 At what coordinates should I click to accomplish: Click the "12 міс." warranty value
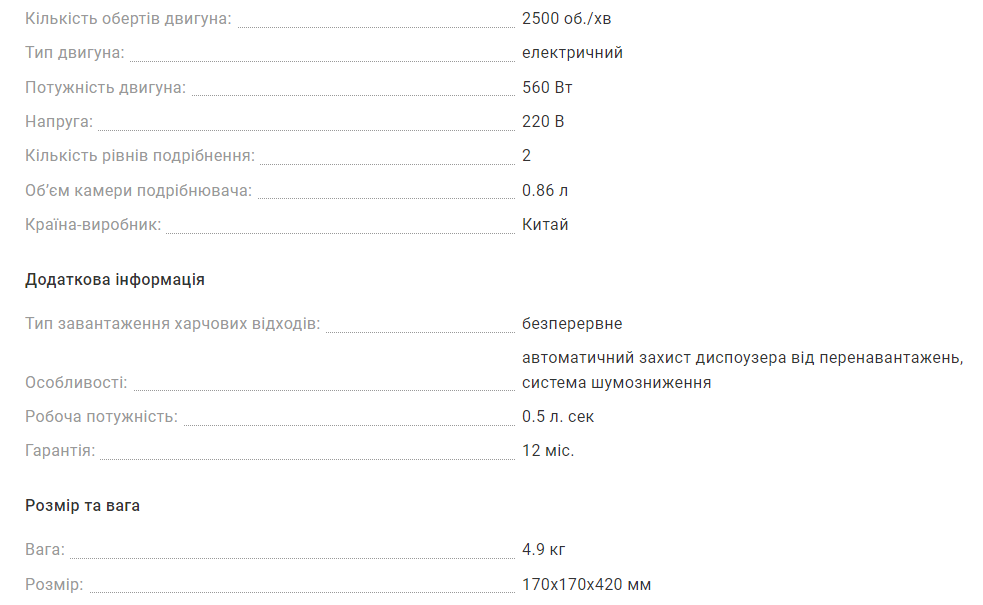[x=548, y=451]
